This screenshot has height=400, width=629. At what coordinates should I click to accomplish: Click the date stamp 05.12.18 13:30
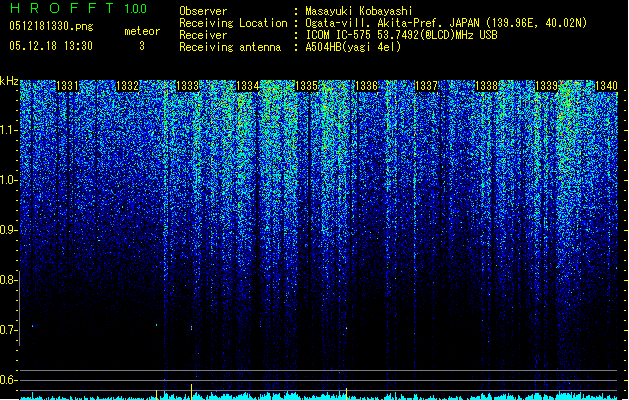pos(51,46)
